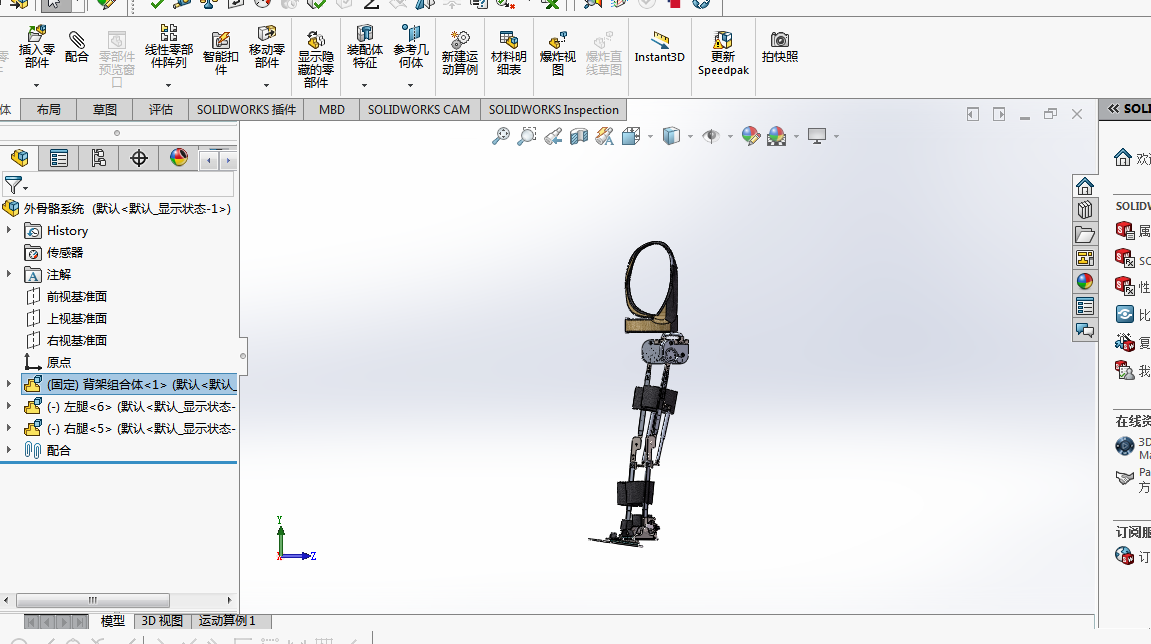Open the ConfigurationManager tab

tap(98, 158)
